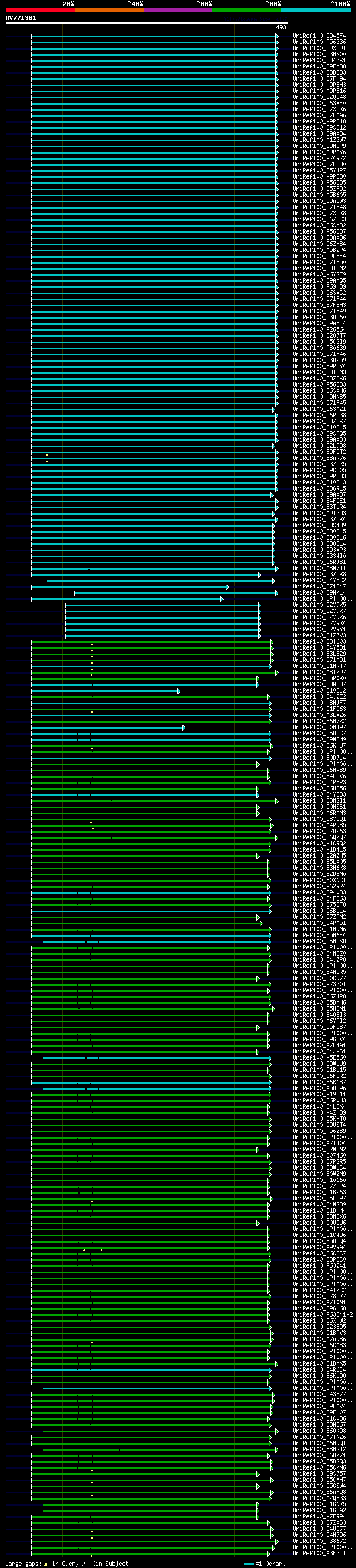Select the UniRef100_Q5YJR7 label
This screenshot has height=1568, width=356.
pos(319,170)
